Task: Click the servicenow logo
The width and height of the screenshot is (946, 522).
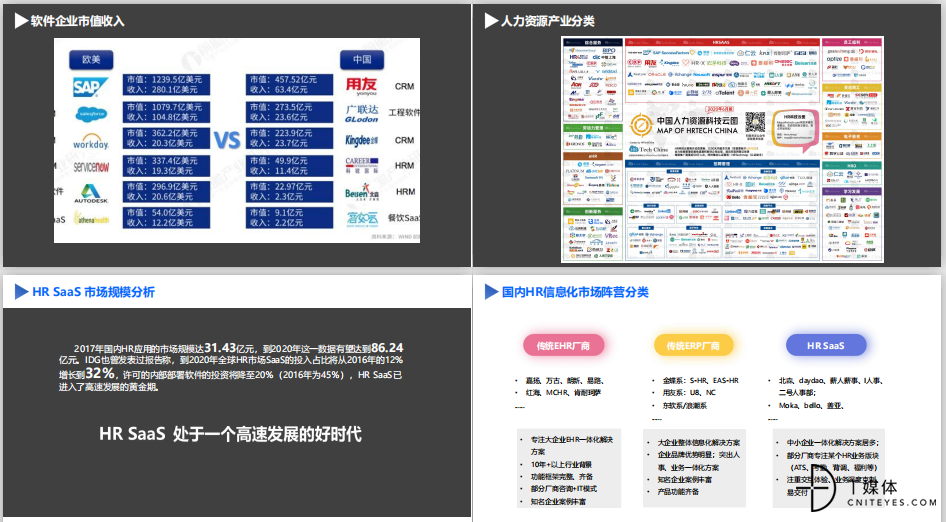Action: coord(91,167)
